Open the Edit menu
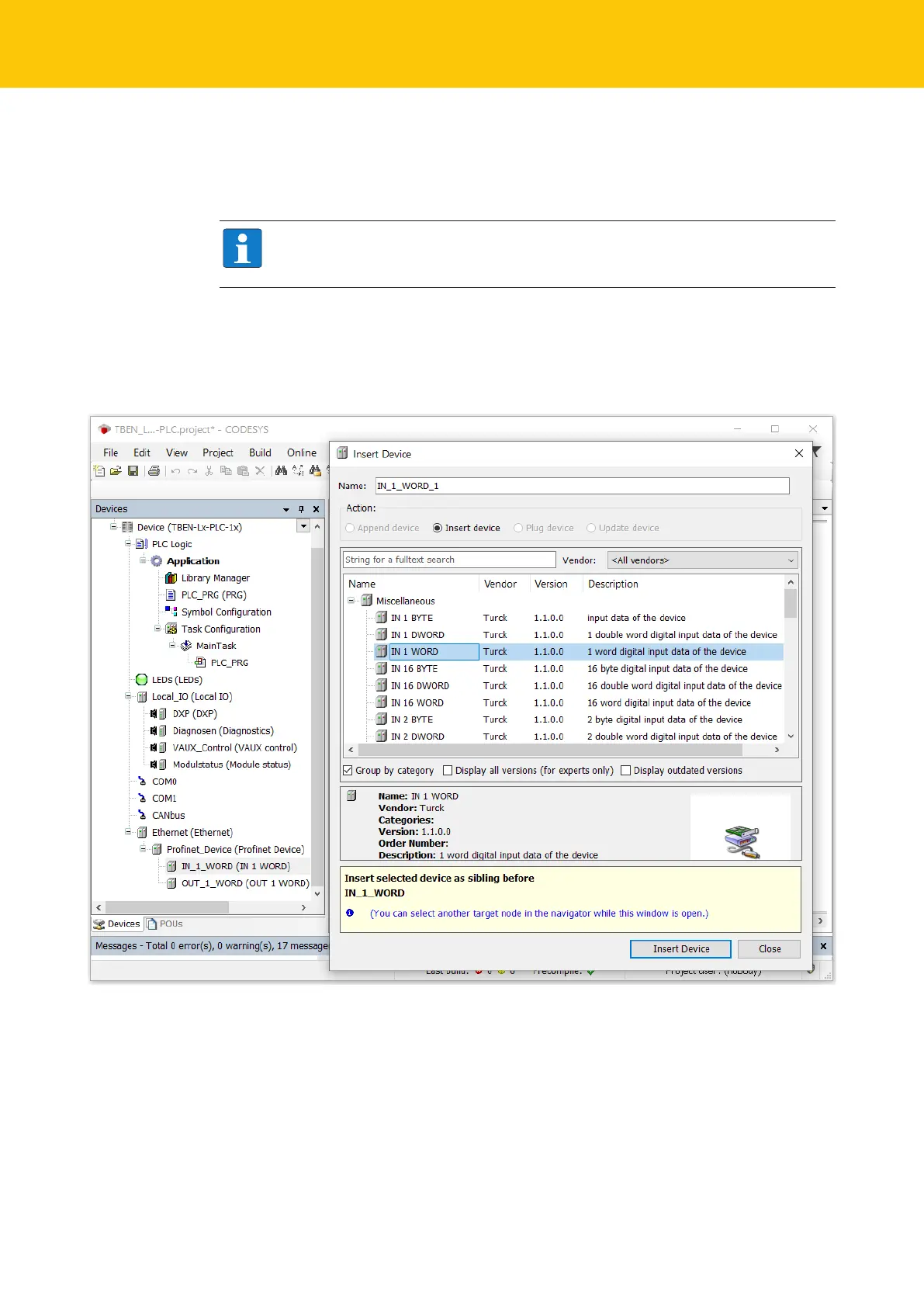Image resolution: width=924 pixels, height=1307 pixels. click(x=142, y=452)
